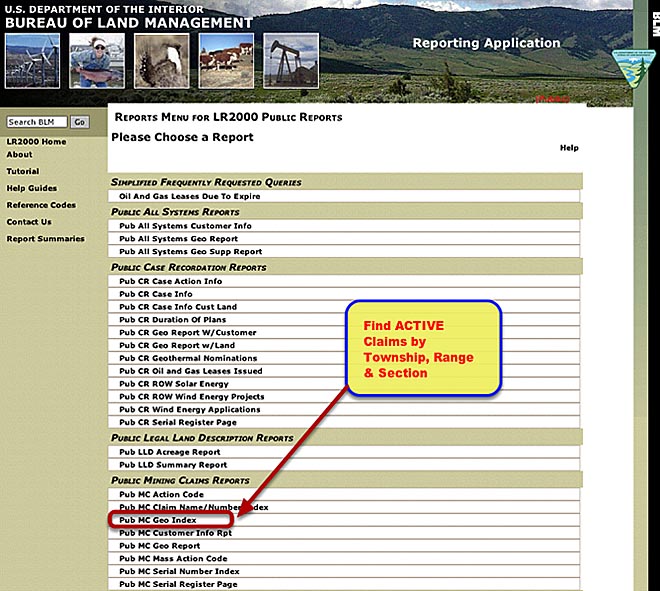Open Pub MC Mass Action Code

click(173, 559)
